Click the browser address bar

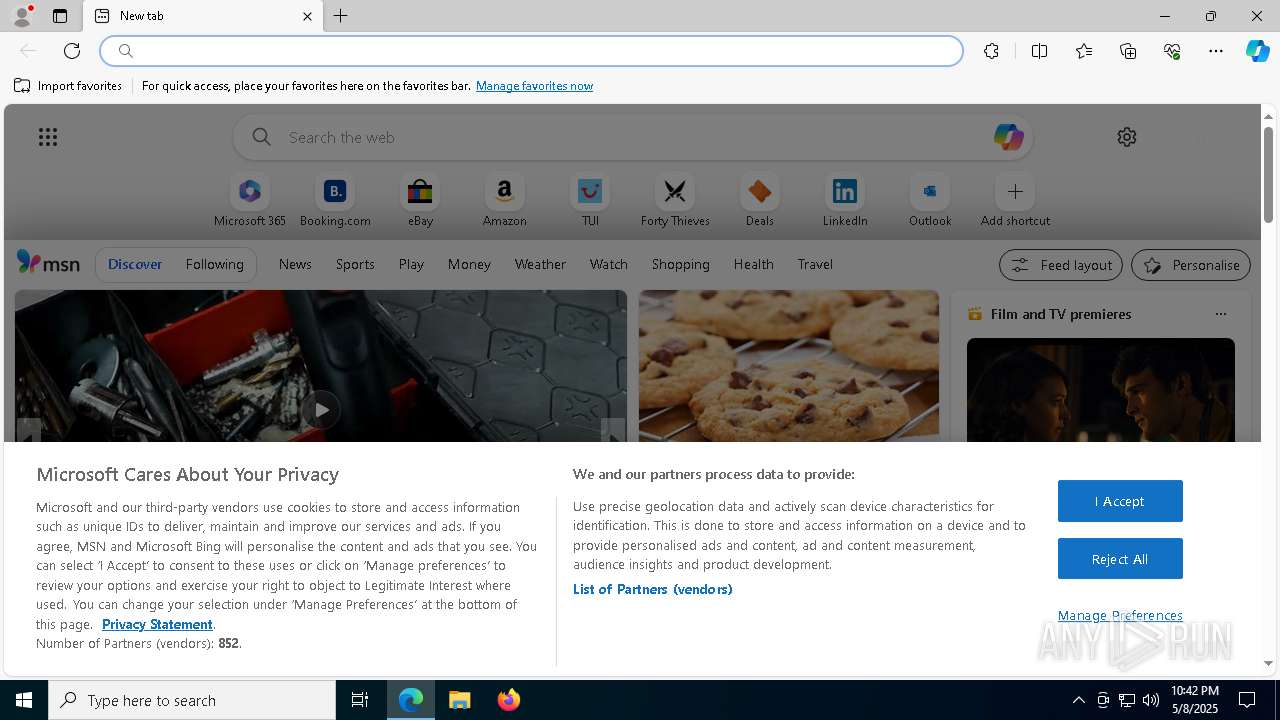[532, 51]
